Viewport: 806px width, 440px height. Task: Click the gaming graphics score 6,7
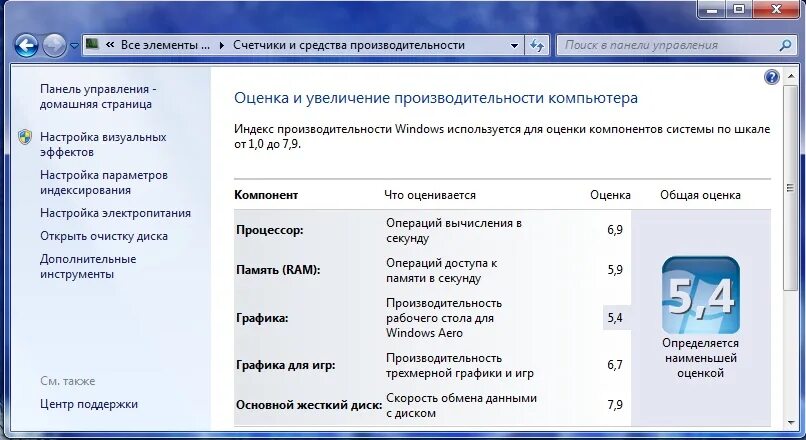(x=615, y=365)
